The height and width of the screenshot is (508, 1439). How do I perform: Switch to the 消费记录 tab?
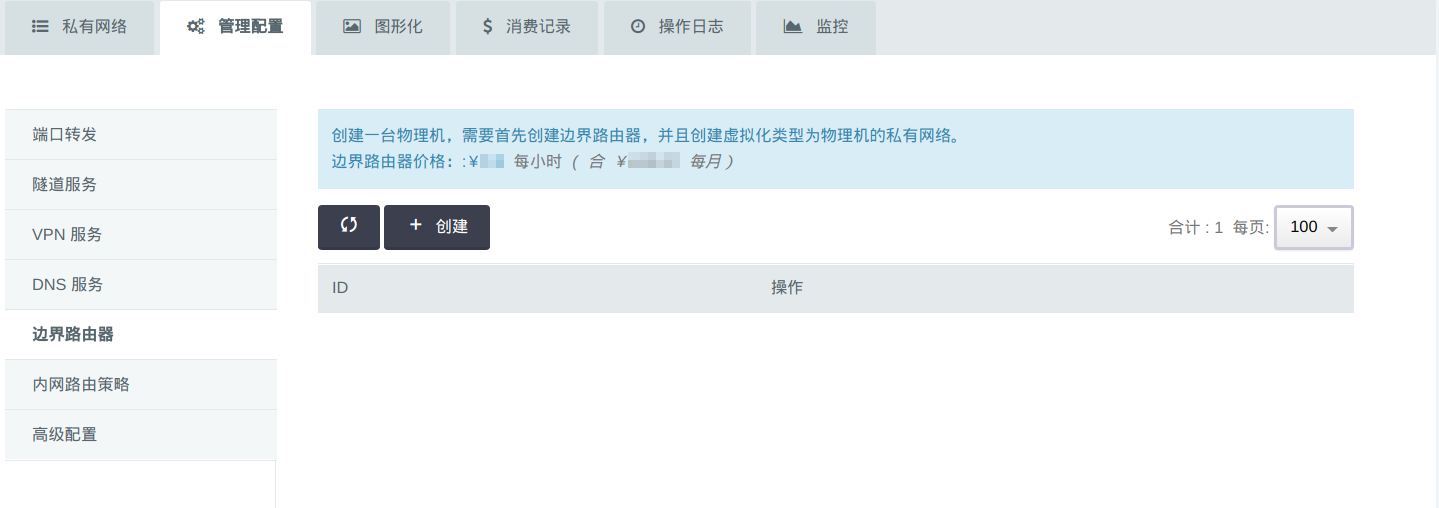point(527,28)
